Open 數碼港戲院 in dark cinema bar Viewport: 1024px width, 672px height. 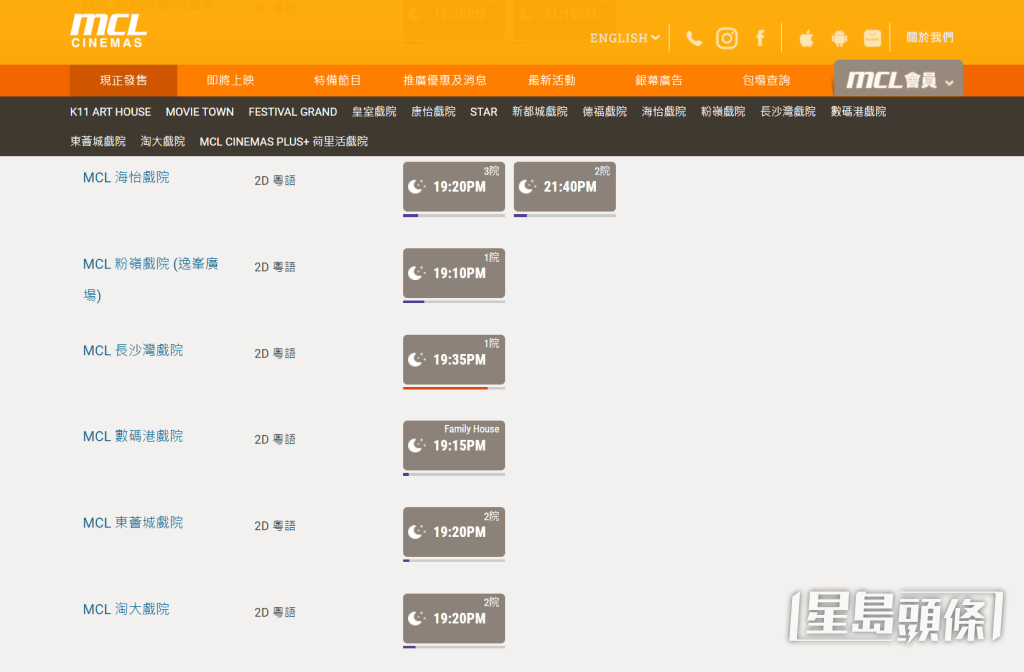858,112
